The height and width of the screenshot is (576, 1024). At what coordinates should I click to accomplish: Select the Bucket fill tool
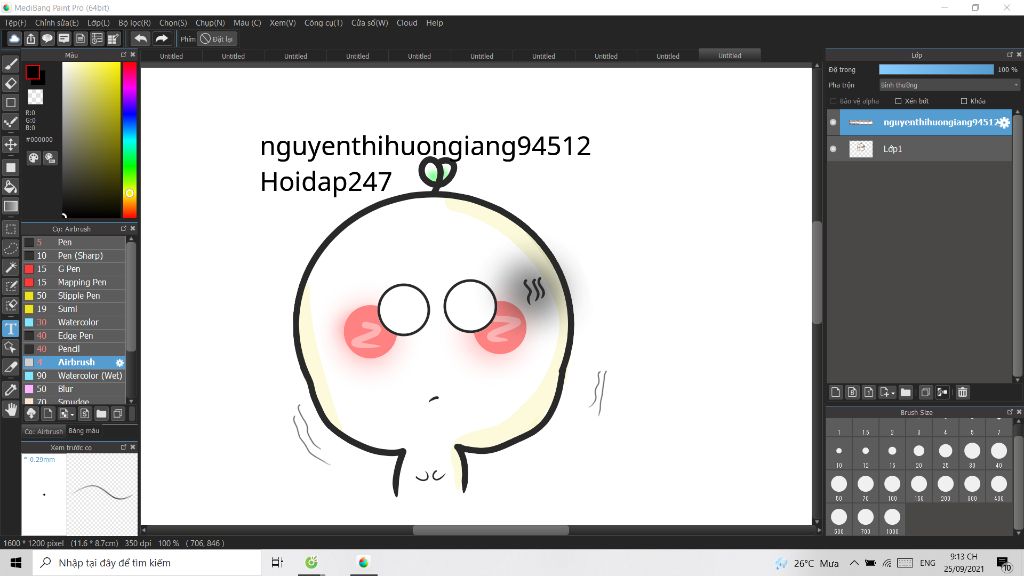pos(10,187)
